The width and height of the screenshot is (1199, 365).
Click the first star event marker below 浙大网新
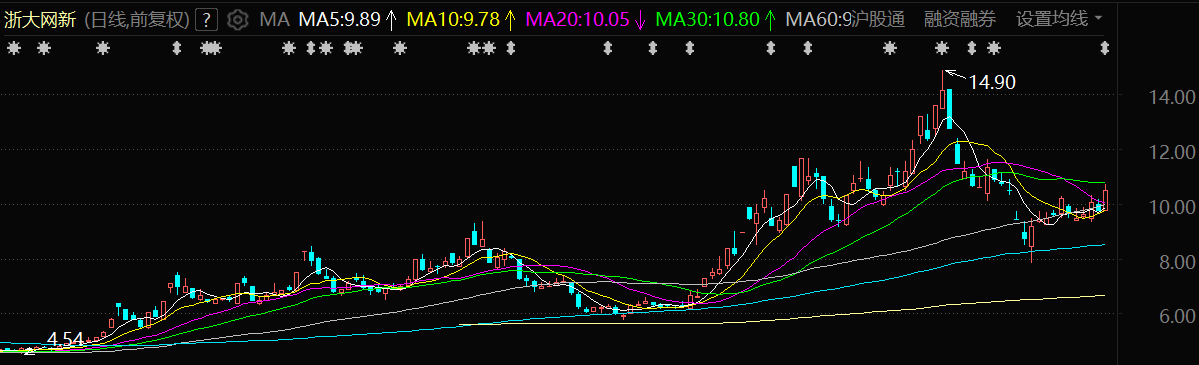point(13,49)
